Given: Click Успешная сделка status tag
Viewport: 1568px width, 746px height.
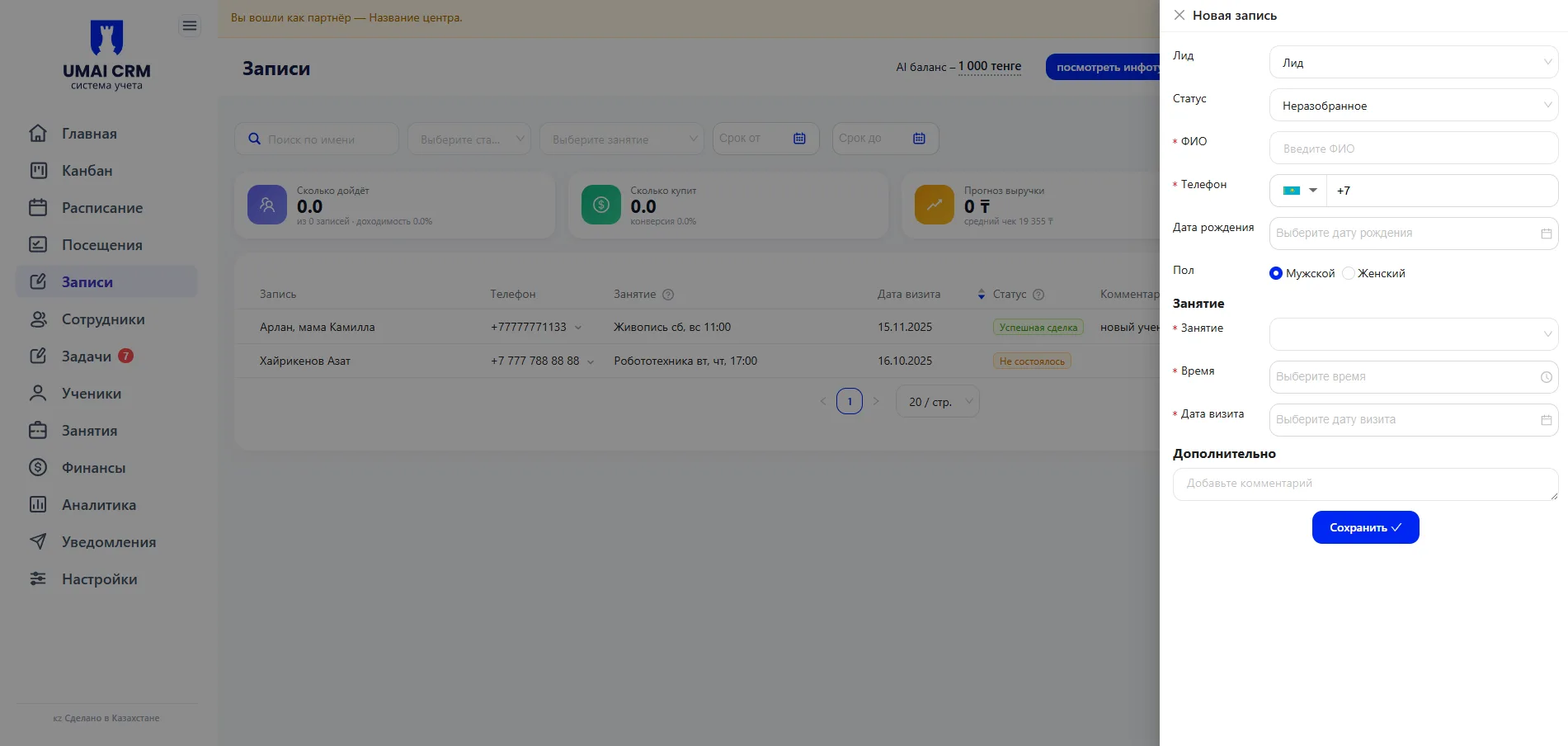Looking at the screenshot, I should (1038, 328).
